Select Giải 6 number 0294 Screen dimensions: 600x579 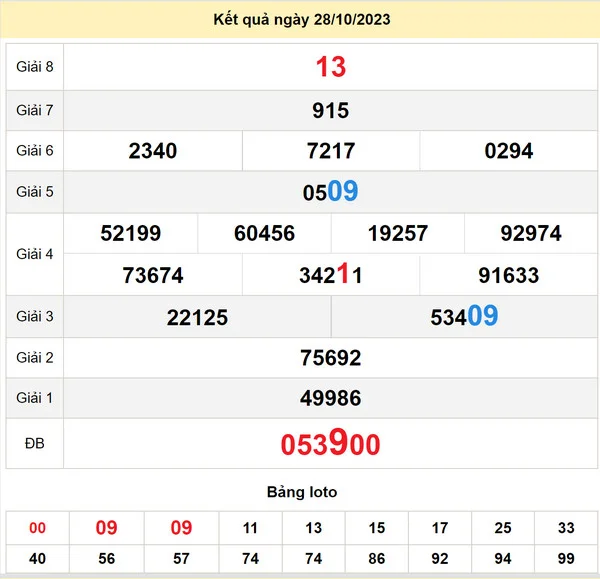click(509, 151)
